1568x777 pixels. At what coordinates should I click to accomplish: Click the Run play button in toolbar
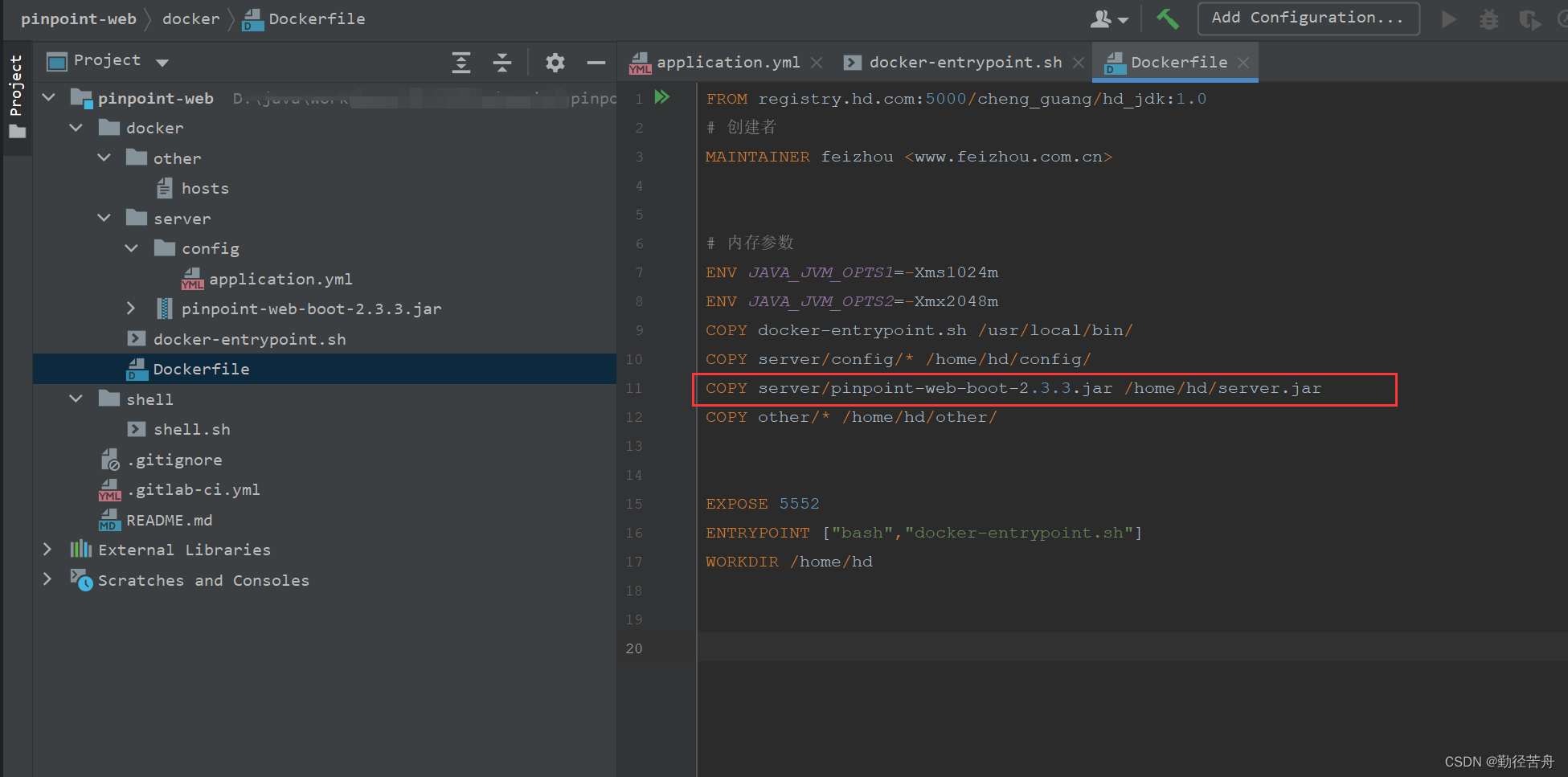pos(1449,18)
